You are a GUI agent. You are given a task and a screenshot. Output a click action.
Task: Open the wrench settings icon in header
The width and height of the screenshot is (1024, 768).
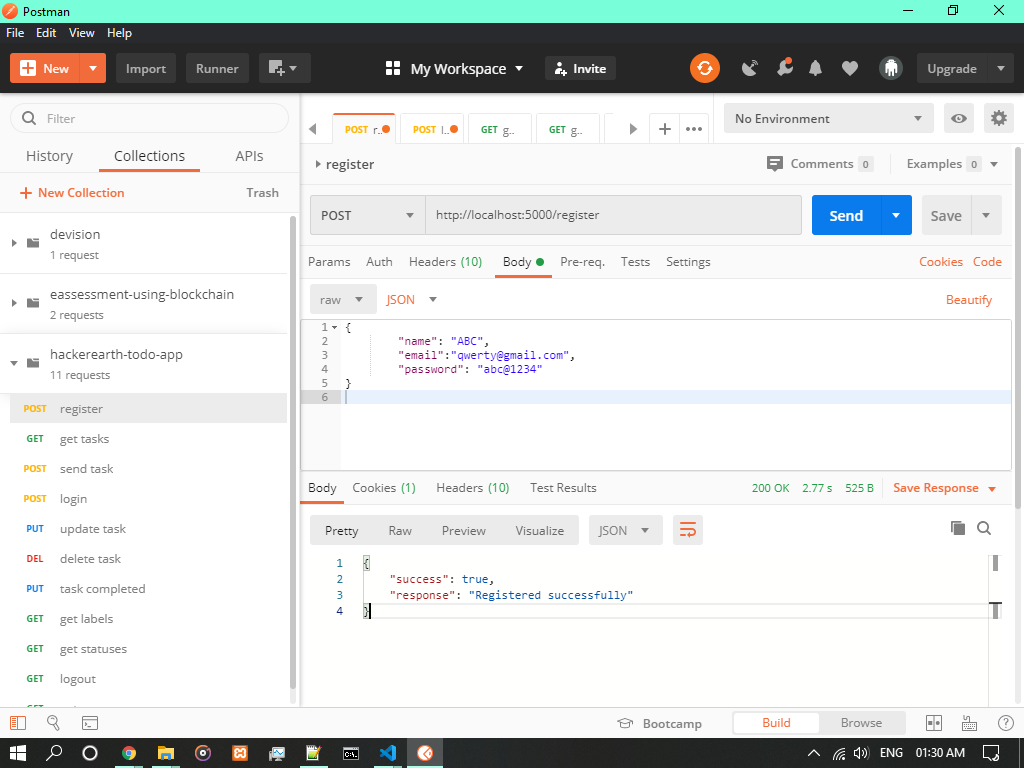784,67
